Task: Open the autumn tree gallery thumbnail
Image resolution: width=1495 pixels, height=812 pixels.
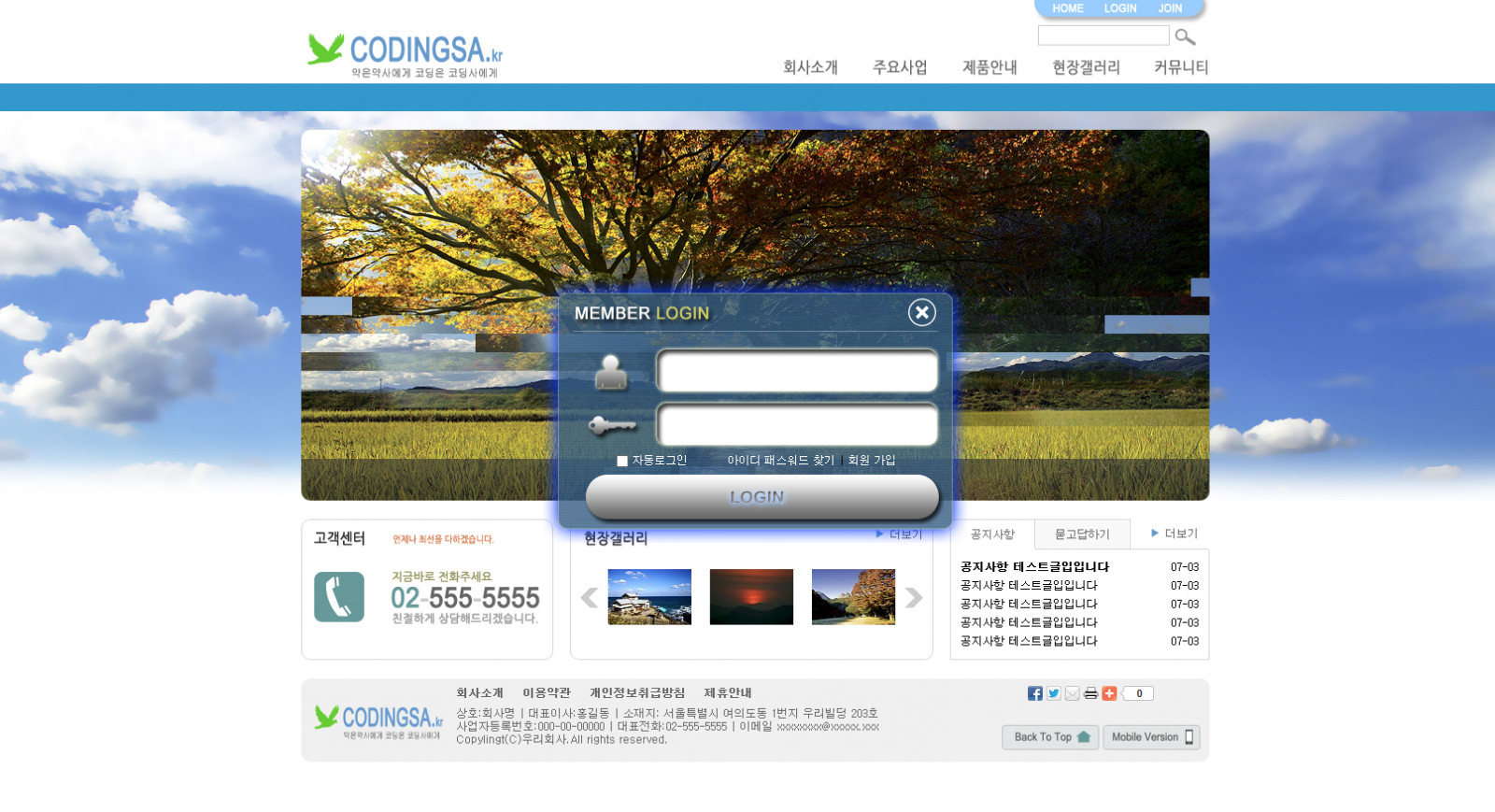Action: pyautogui.click(x=853, y=597)
